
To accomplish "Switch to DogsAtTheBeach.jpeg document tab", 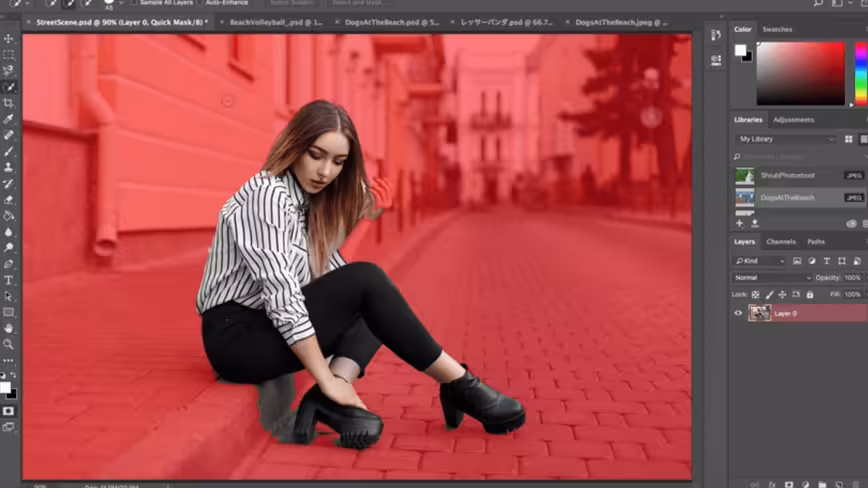I will [x=621, y=22].
